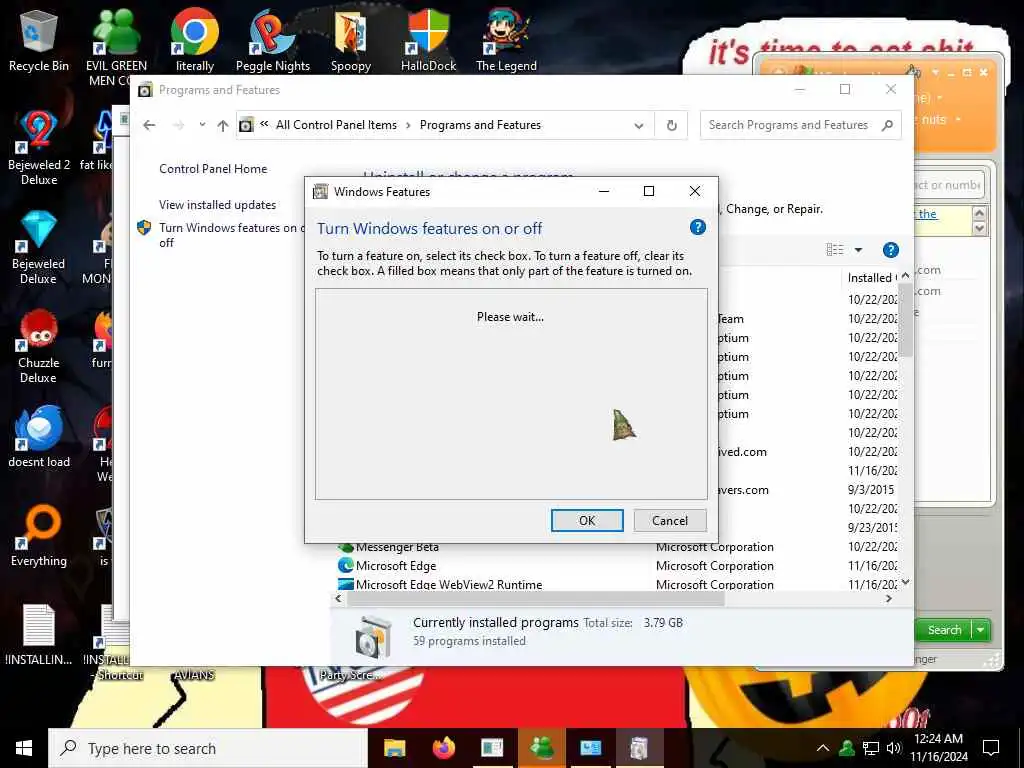Open the notification center icon
Image resolution: width=1024 pixels, height=768 pixels.
tap(991, 748)
